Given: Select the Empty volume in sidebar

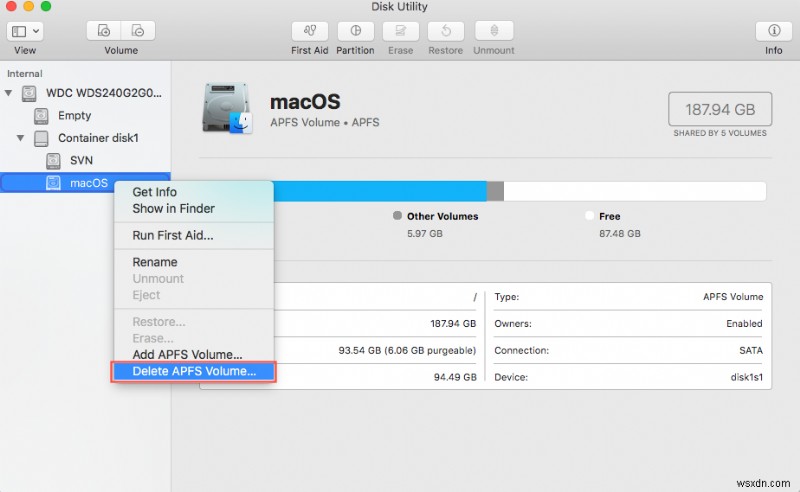Looking at the screenshot, I should (74, 115).
